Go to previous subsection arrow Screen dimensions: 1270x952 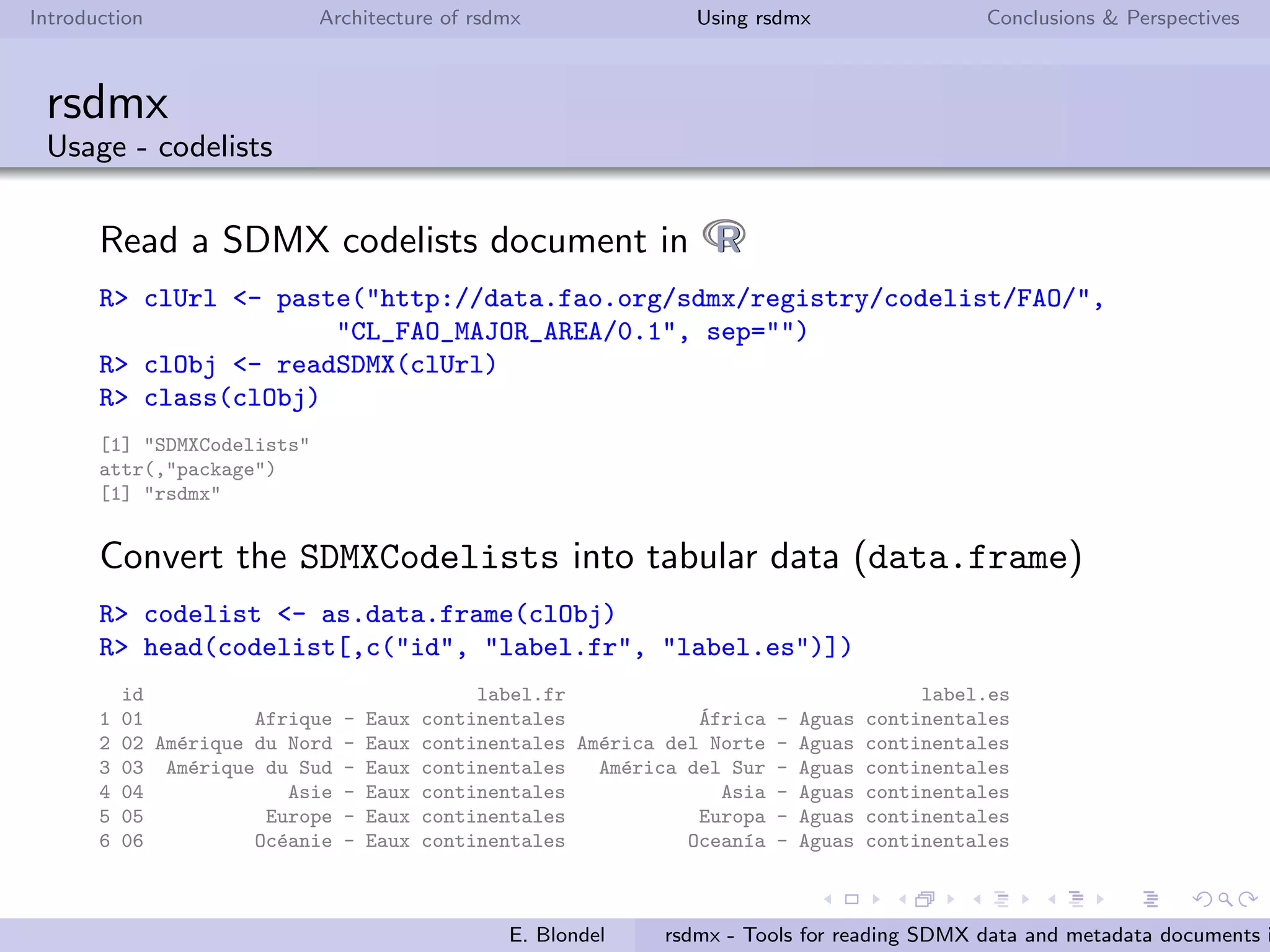(977, 899)
